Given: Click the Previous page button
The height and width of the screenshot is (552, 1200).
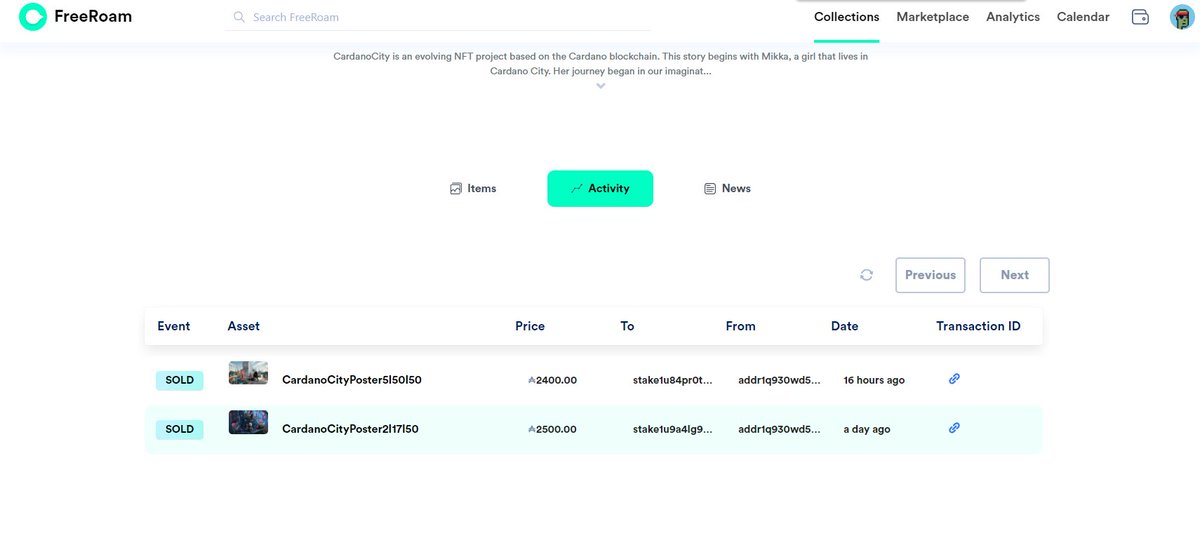Looking at the screenshot, I should point(930,275).
